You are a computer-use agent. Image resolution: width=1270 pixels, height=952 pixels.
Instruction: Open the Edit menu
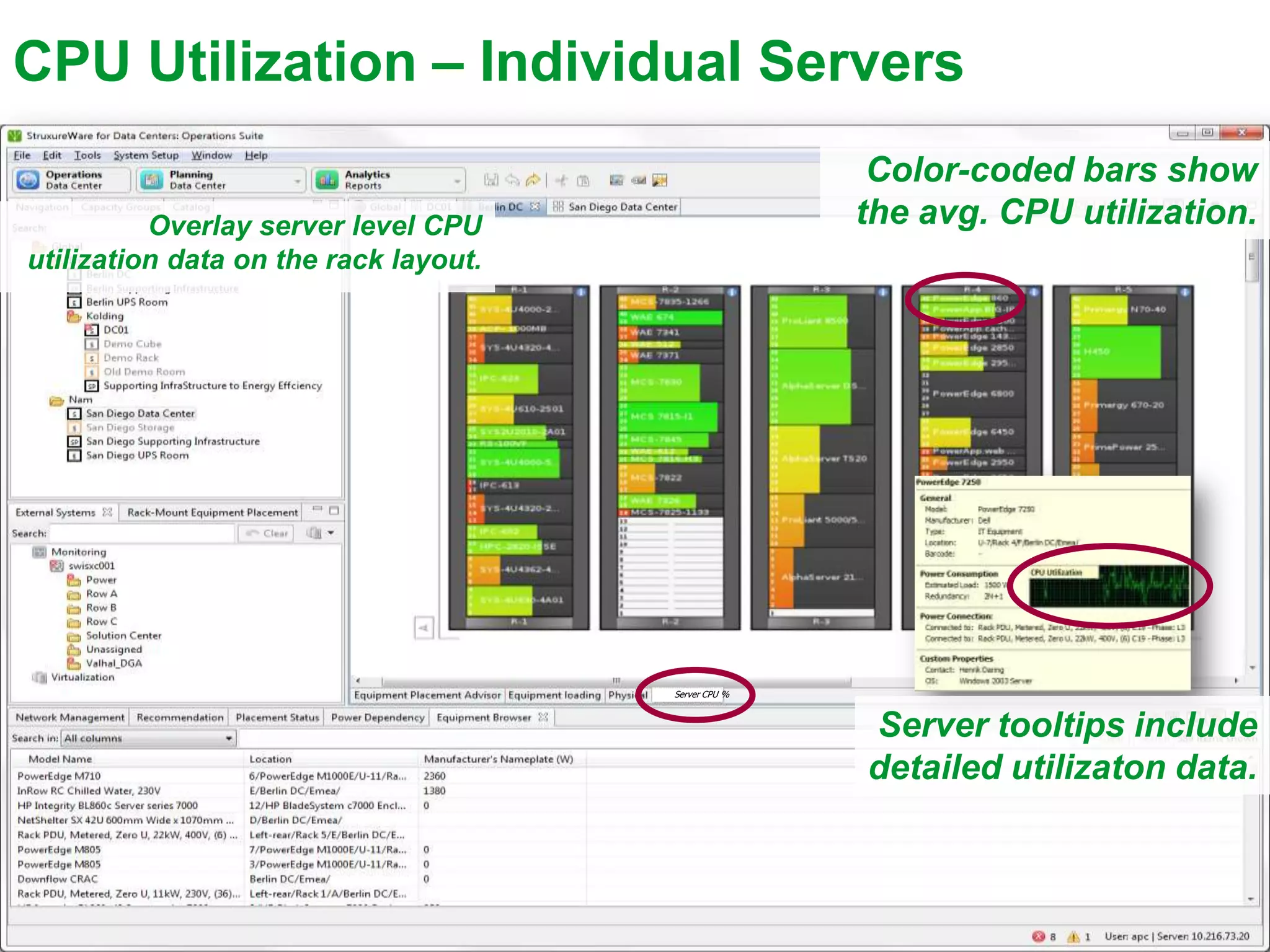point(52,155)
